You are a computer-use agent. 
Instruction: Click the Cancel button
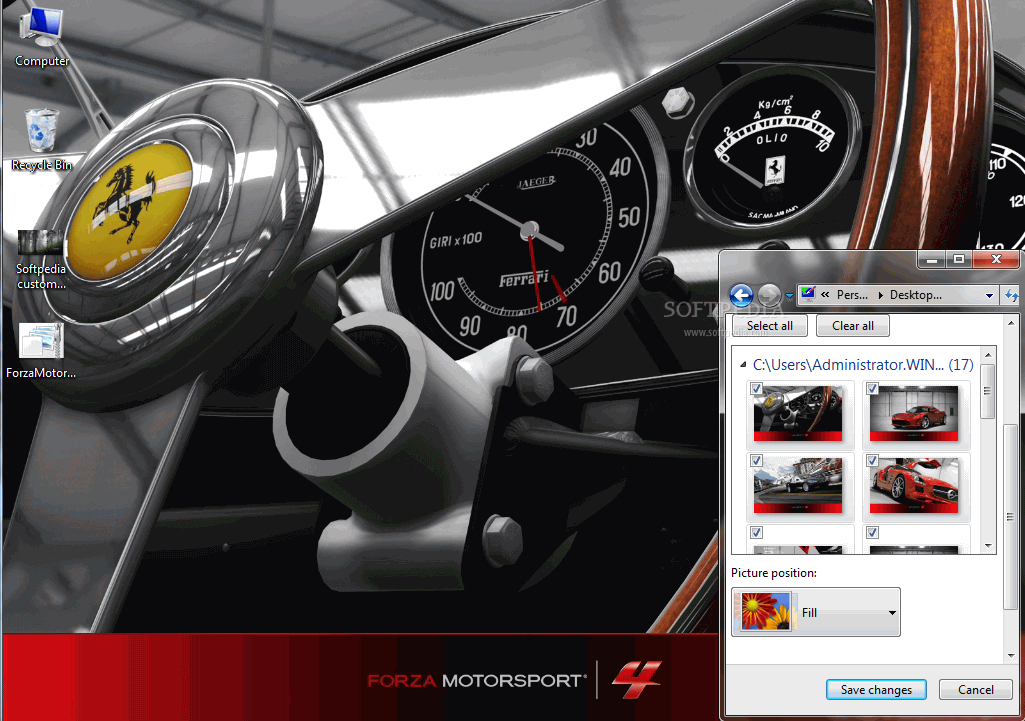(975, 690)
